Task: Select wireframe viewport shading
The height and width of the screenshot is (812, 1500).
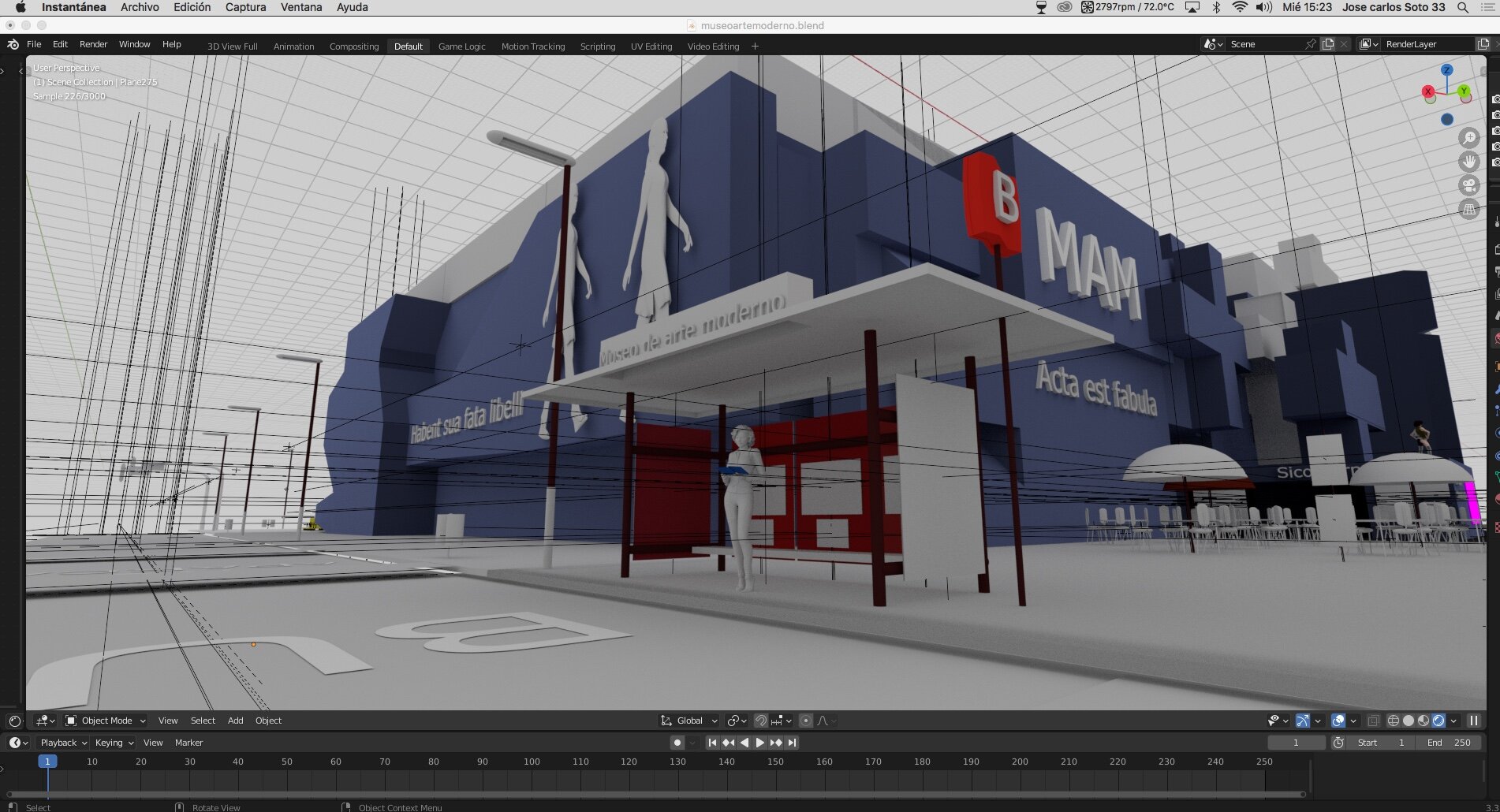Action: click(x=1394, y=721)
